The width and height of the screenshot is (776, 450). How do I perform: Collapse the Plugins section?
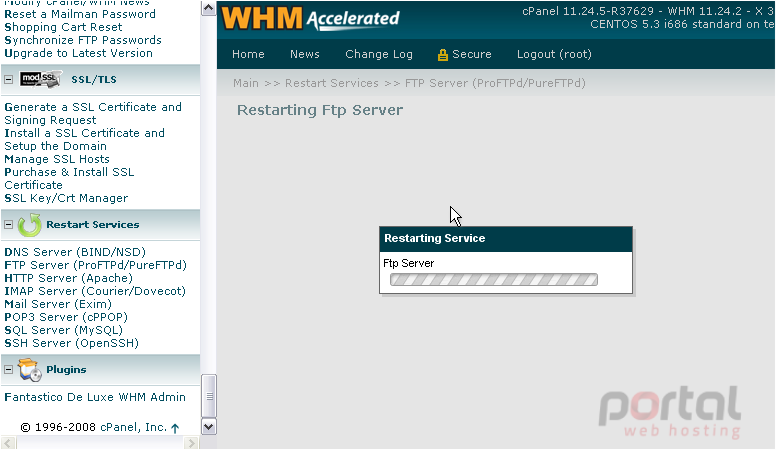(x=8, y=370)
